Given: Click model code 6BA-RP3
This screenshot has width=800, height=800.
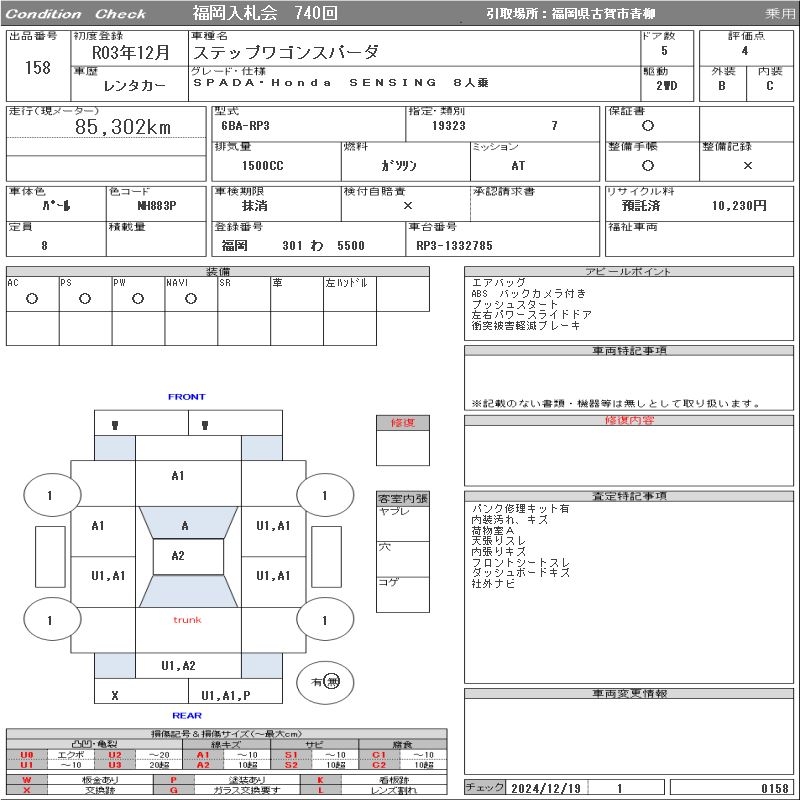Looking at the screenshot, I should tap(245, 126).
